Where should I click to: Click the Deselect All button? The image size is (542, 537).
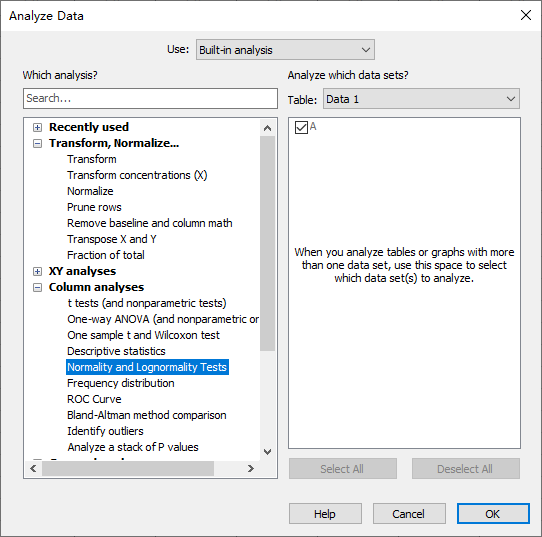[465, 469]
